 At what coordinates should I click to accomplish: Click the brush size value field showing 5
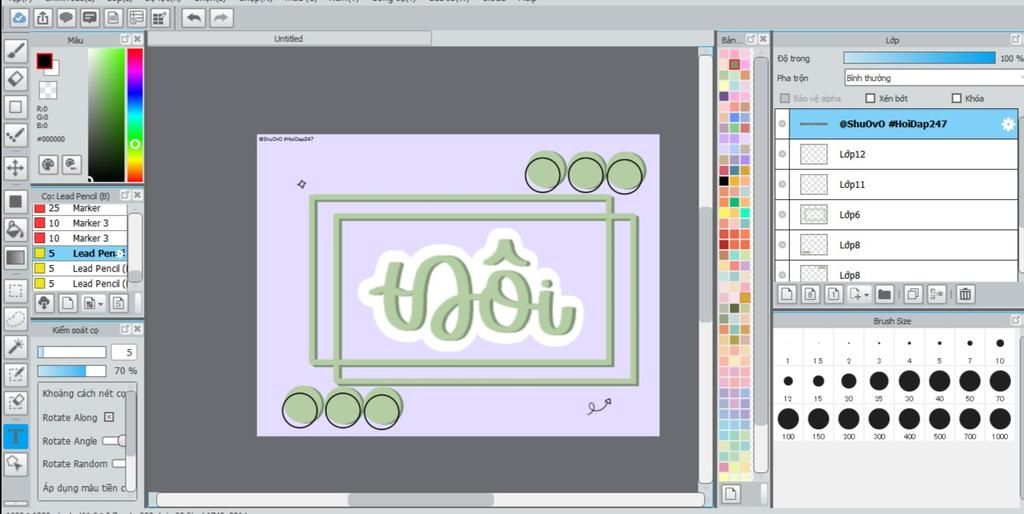[x=123, y=353]
